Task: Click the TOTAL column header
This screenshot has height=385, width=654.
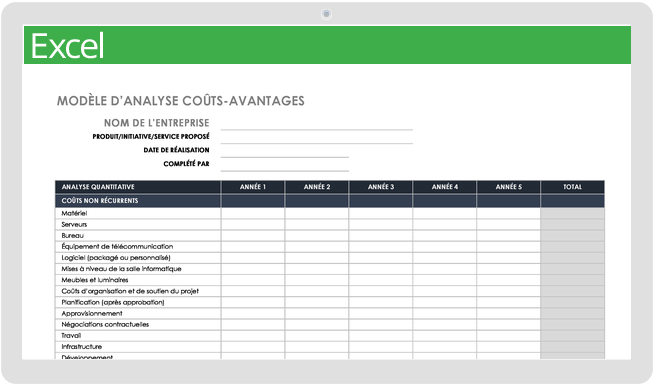Action: (573, 187)
